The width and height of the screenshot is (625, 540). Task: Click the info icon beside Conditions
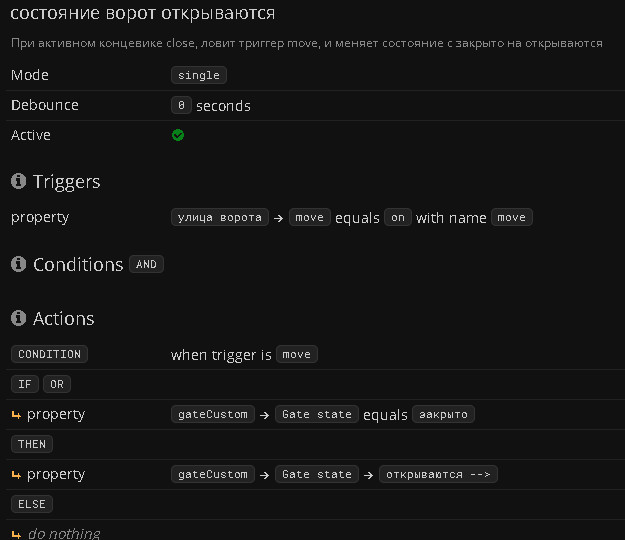pyautogui.click(x=18, y=265)
